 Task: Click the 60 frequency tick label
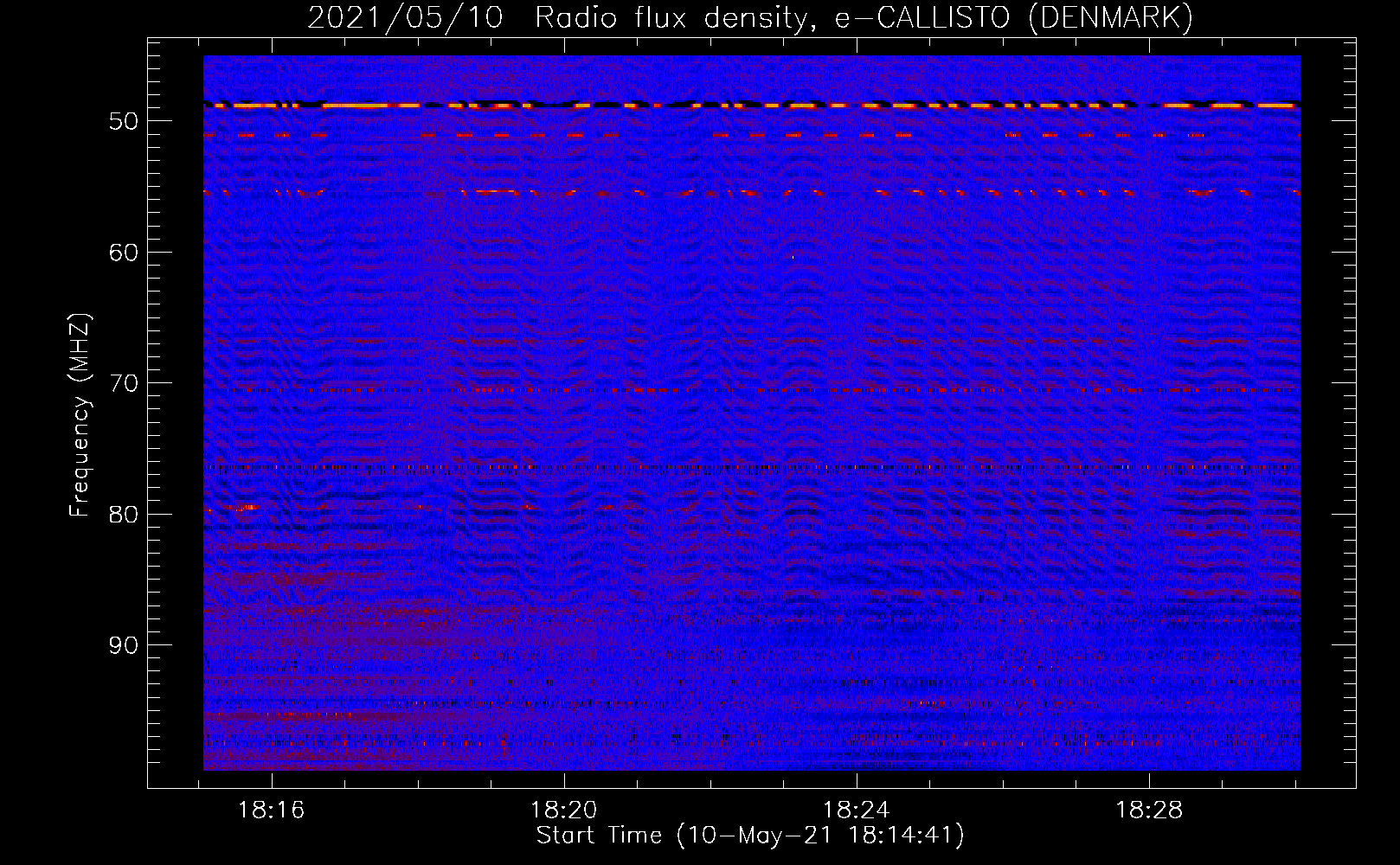124,253
